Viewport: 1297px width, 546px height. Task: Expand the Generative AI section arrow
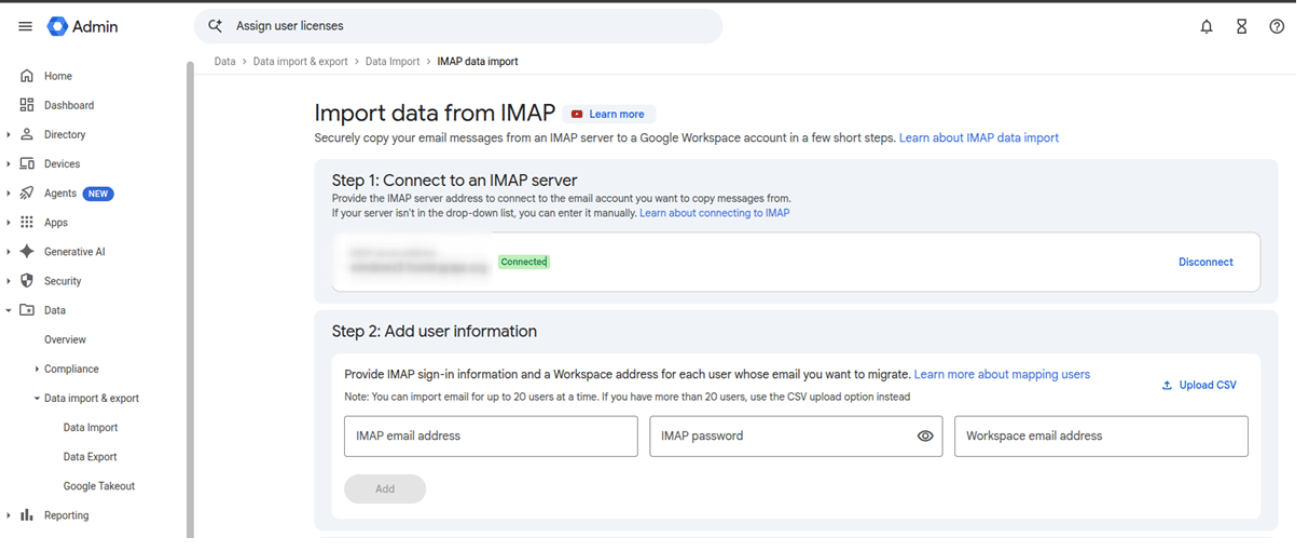point(9,252)
